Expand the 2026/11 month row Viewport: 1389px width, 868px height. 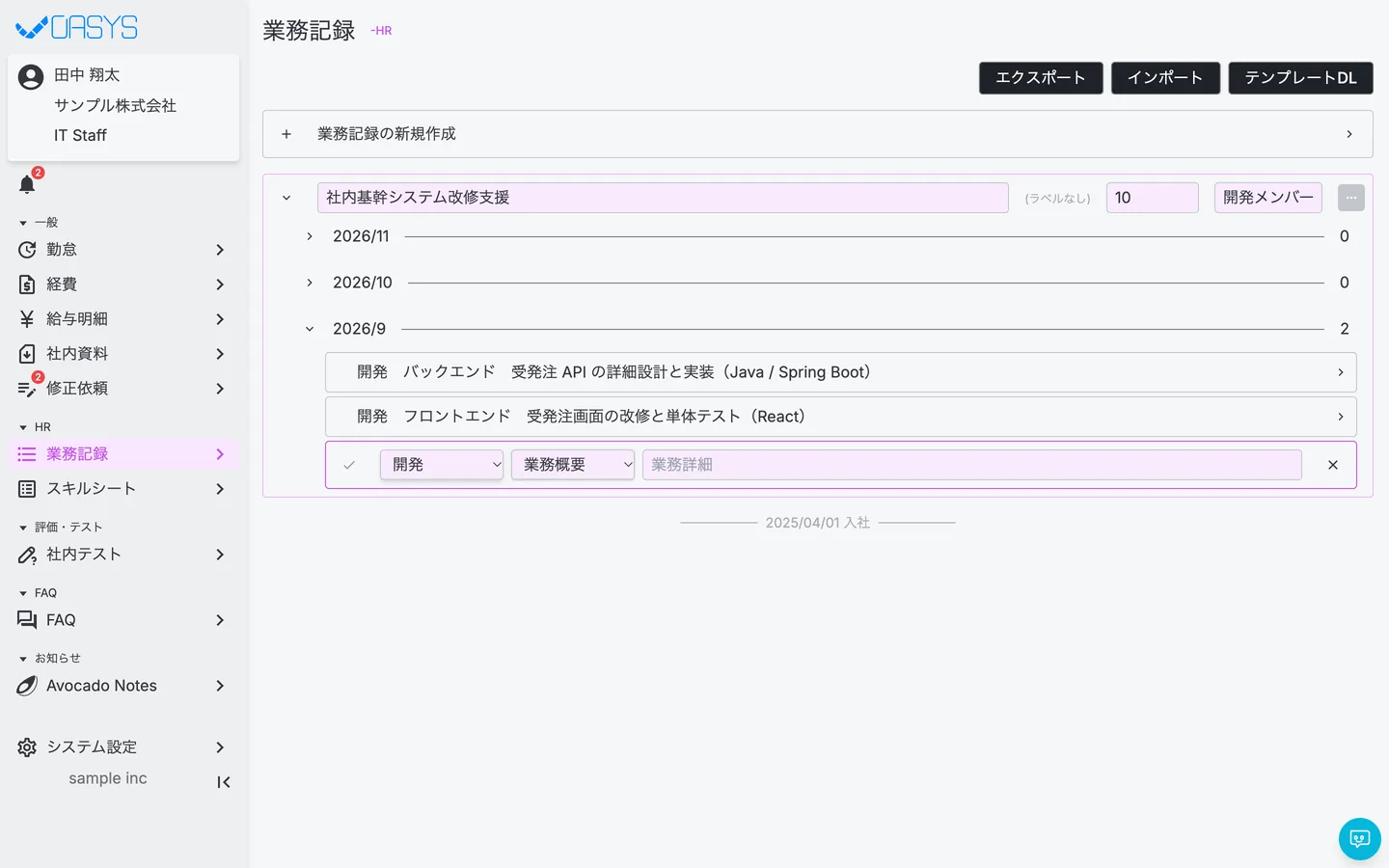point(310,236)
